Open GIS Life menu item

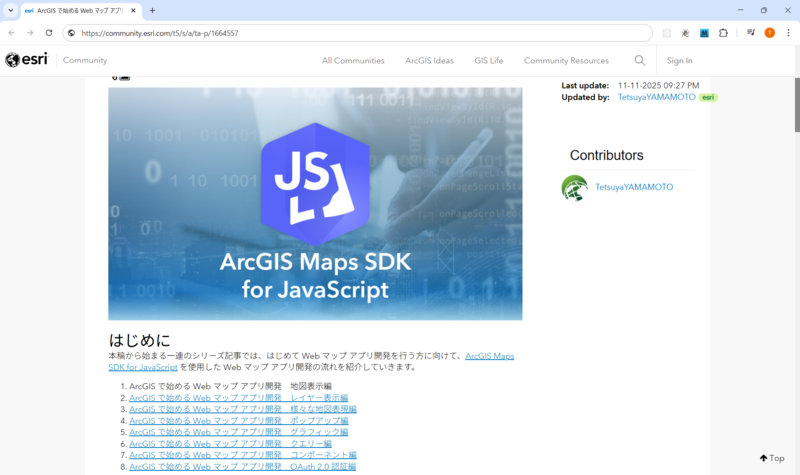coord(488,60)
